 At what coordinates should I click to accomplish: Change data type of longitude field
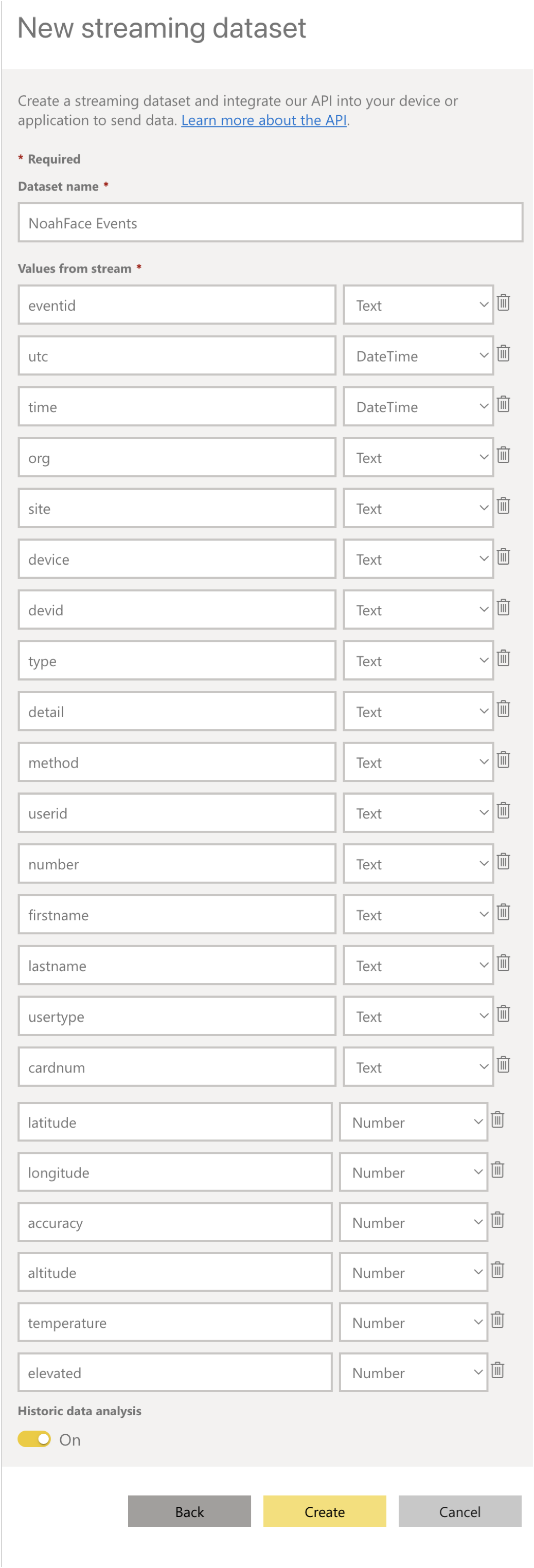(414, 1172)
